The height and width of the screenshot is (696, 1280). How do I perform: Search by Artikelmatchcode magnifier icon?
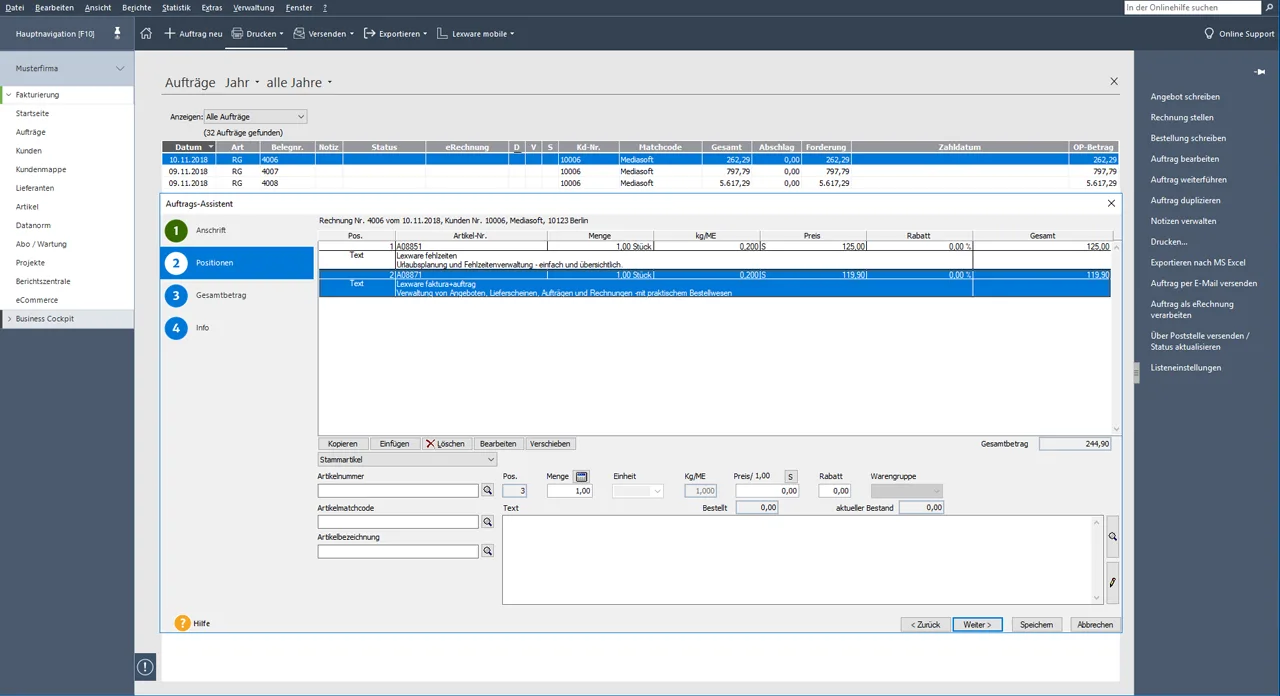tap(488, 522)
